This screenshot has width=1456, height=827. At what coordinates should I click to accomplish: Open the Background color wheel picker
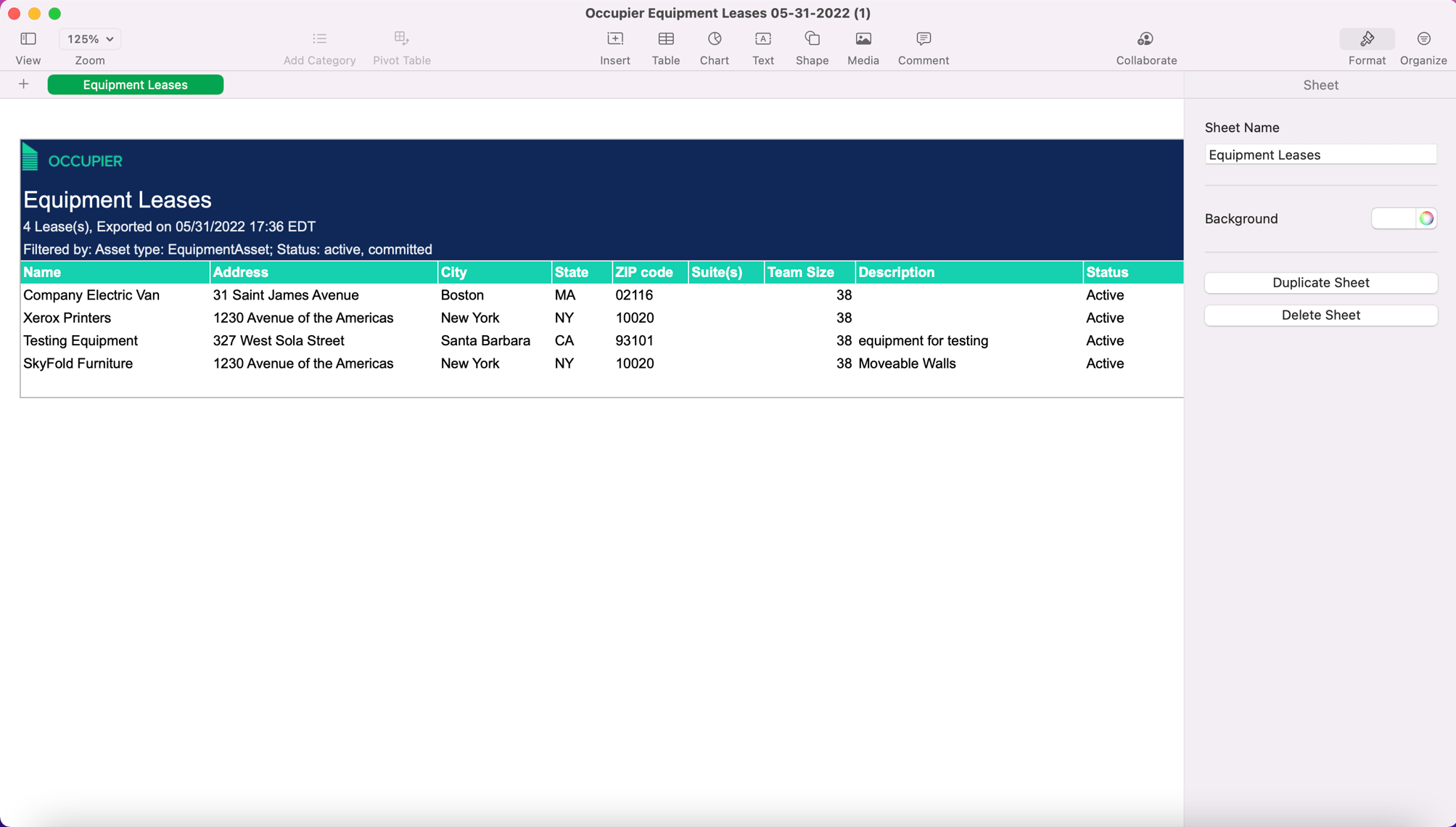point(1426,218)
